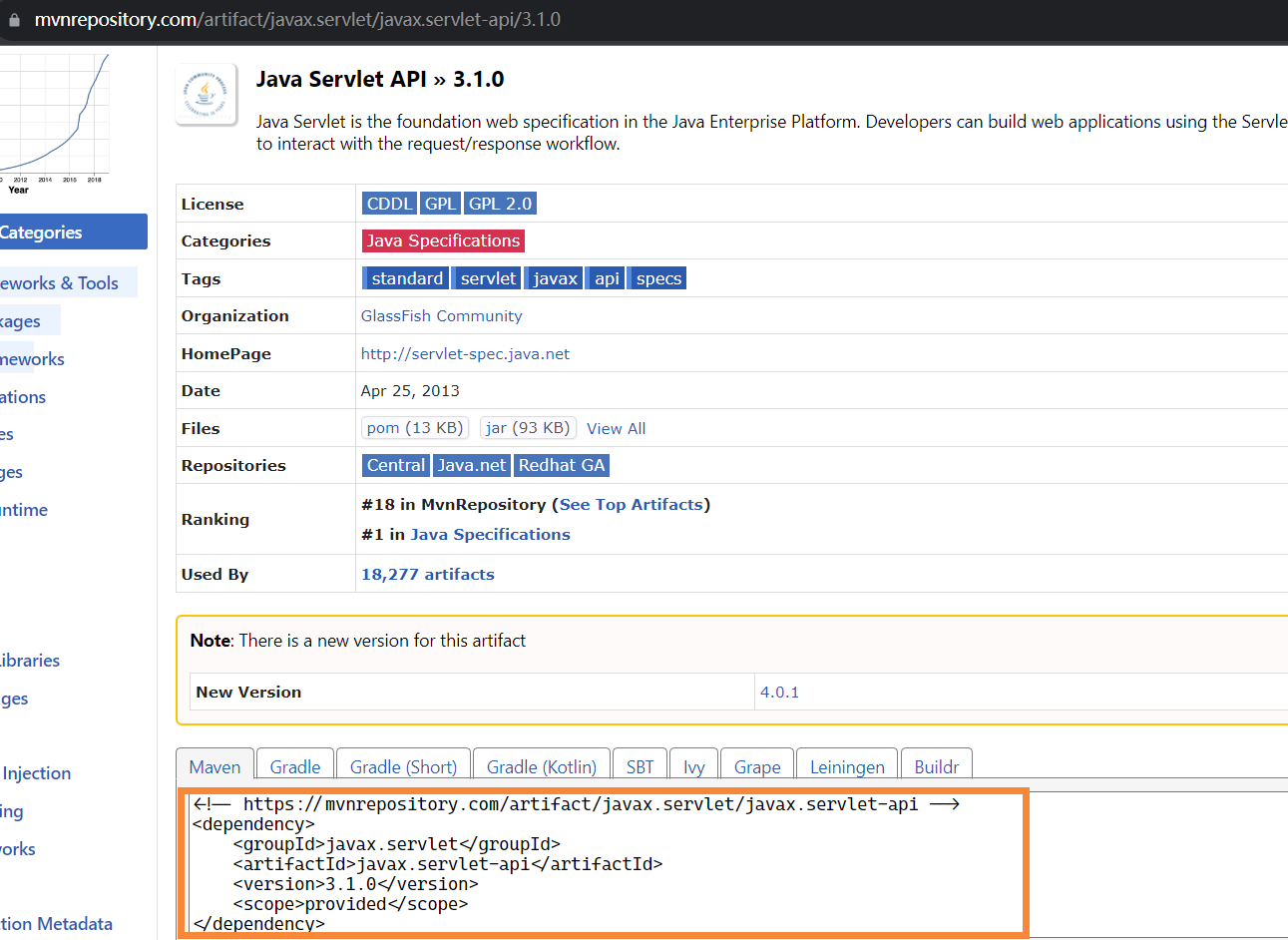Image resolution: width=1288 pixels, height=940 pixels.
Task: Open GlassFish Community organization link
Action: (x=441, y=316)
